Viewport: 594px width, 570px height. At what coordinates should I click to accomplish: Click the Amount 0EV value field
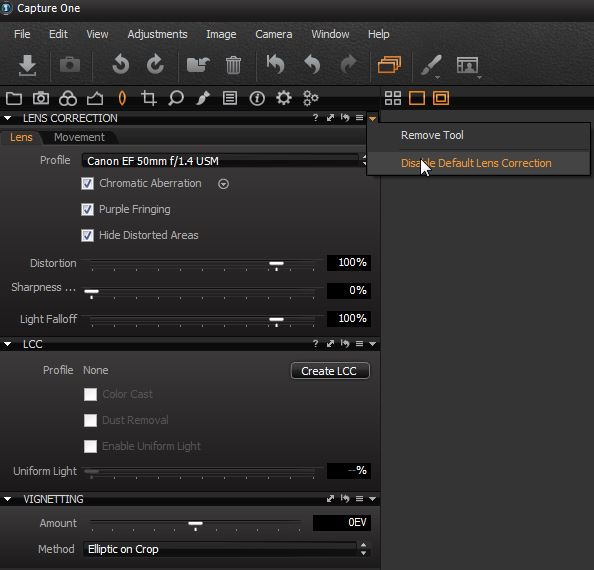[x=342, y=523]
